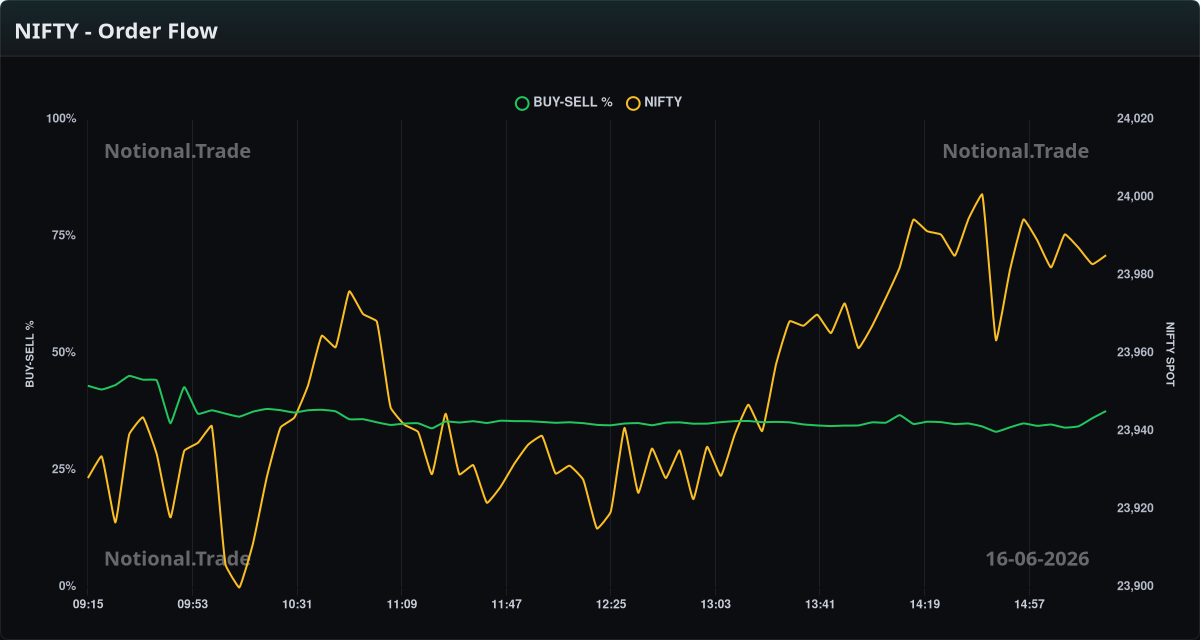Viewport: 1200px width, 640px height.
Task: Click the BUY-SELL % vertical axis title
Action: (x=30, y=354)
